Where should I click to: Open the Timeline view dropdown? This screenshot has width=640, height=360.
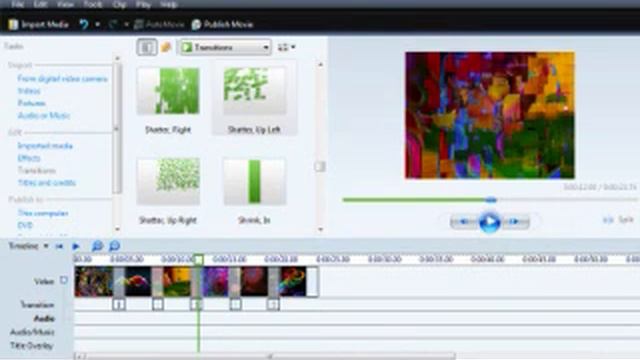pos(28,246)
